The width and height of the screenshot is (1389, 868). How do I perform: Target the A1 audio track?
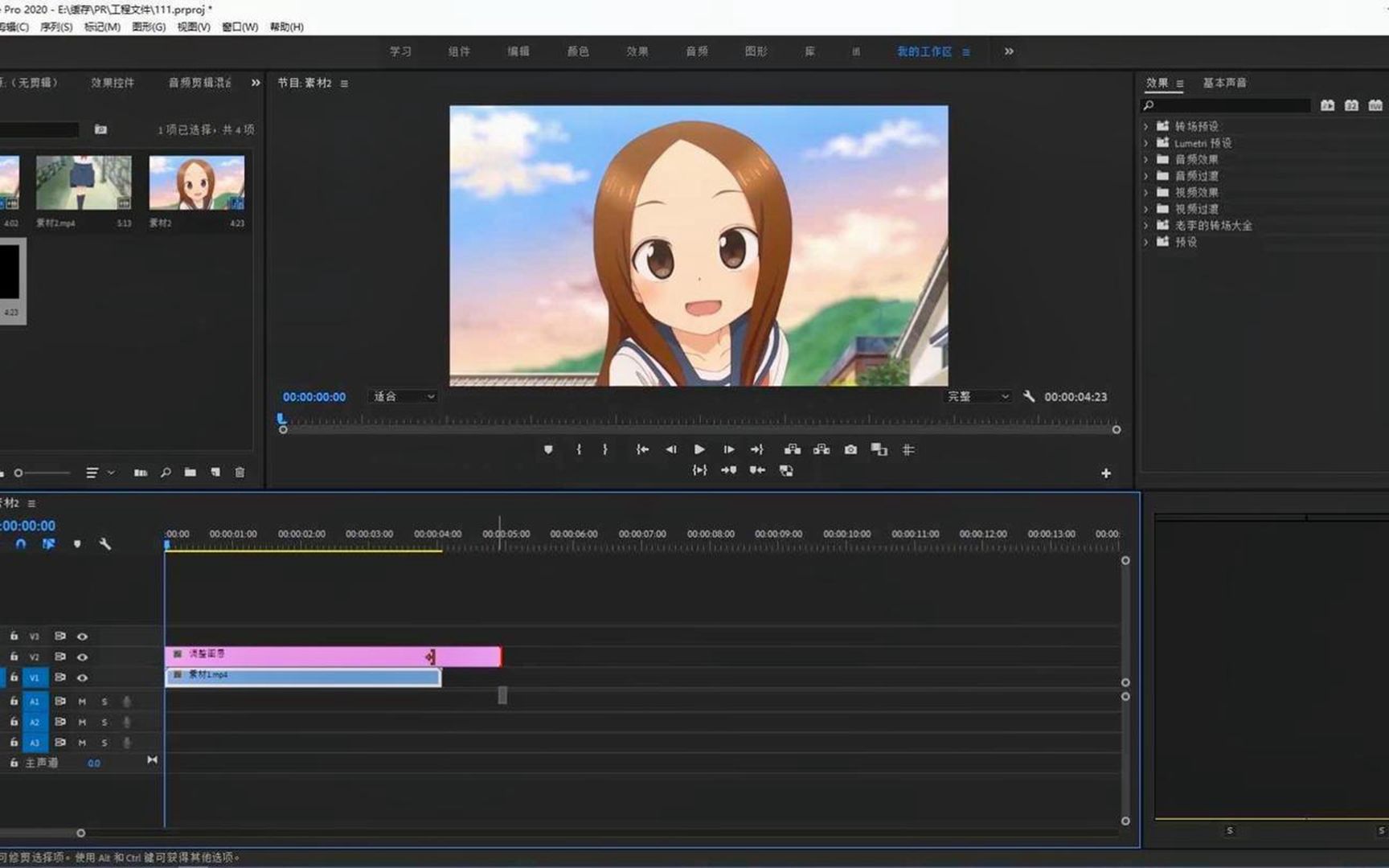[x=35, y=702]
